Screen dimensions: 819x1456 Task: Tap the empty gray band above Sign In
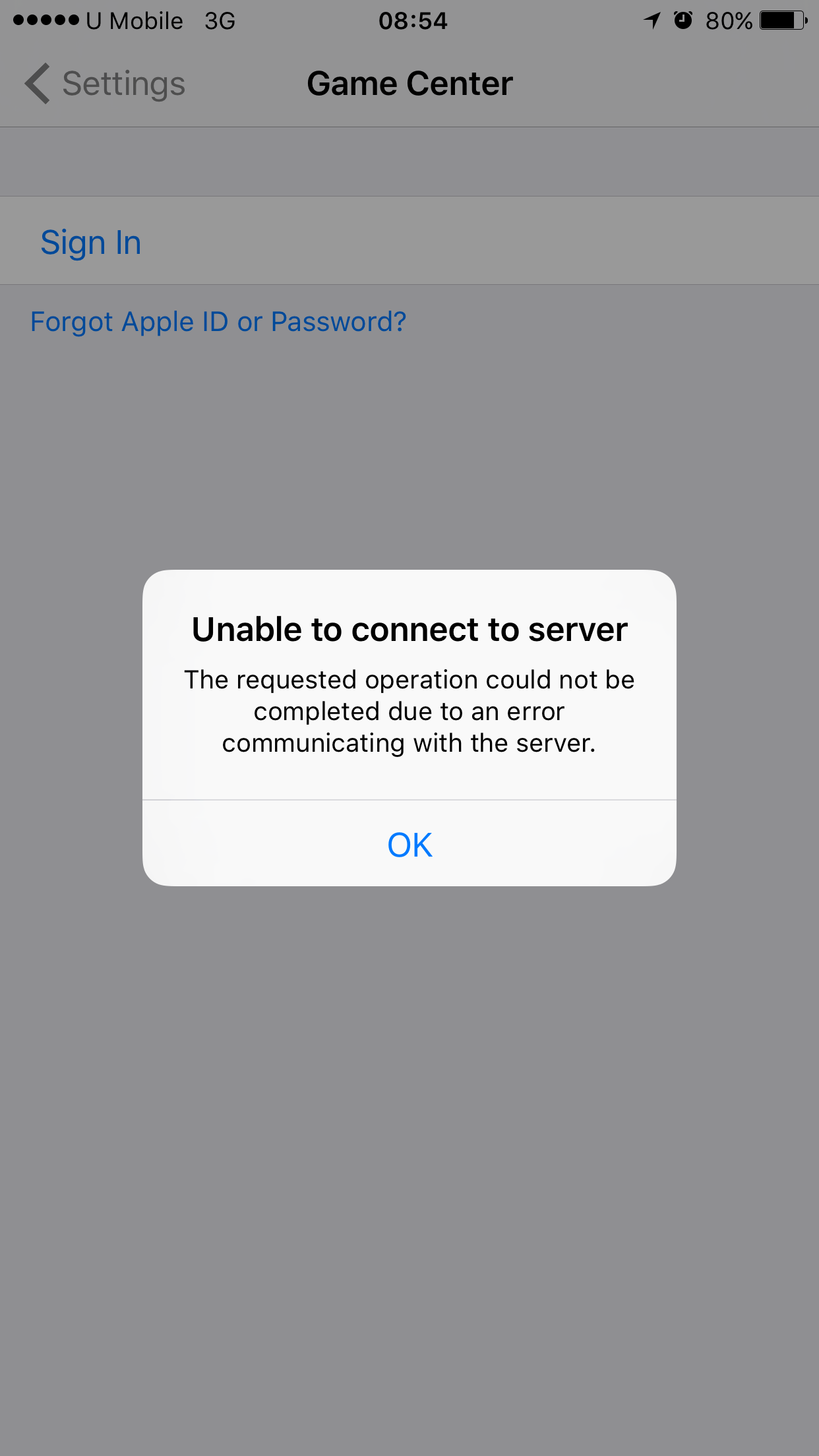click(x=409, y=162)
